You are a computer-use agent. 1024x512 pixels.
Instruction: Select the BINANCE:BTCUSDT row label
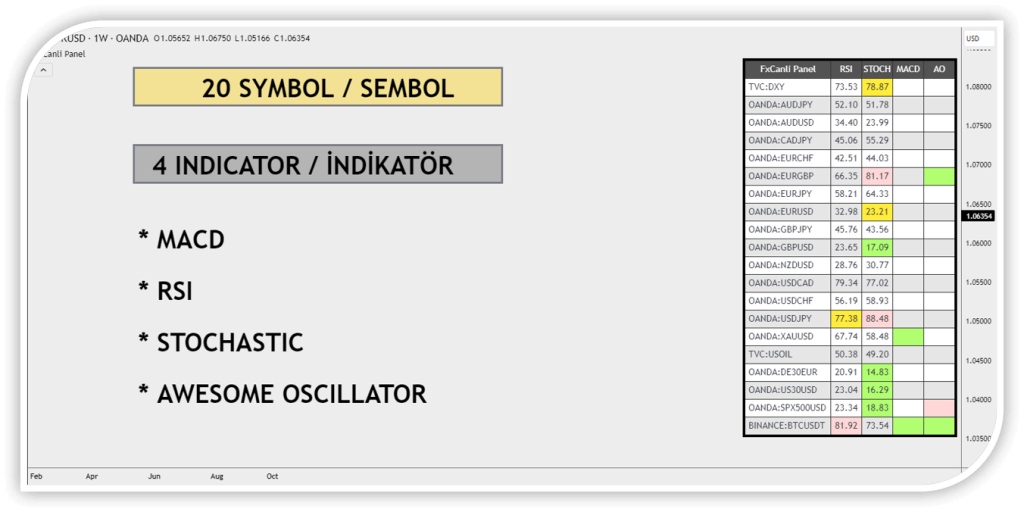[x=788, y=426]
